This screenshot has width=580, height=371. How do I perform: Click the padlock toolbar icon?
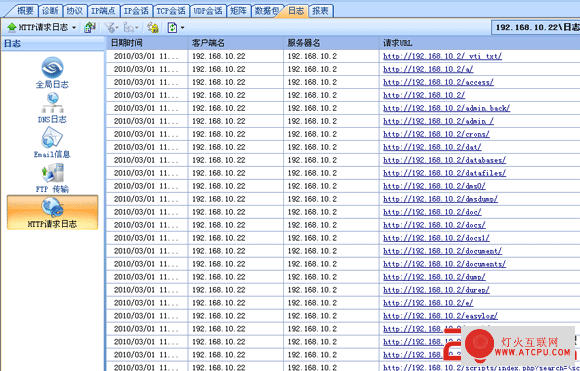153,27
